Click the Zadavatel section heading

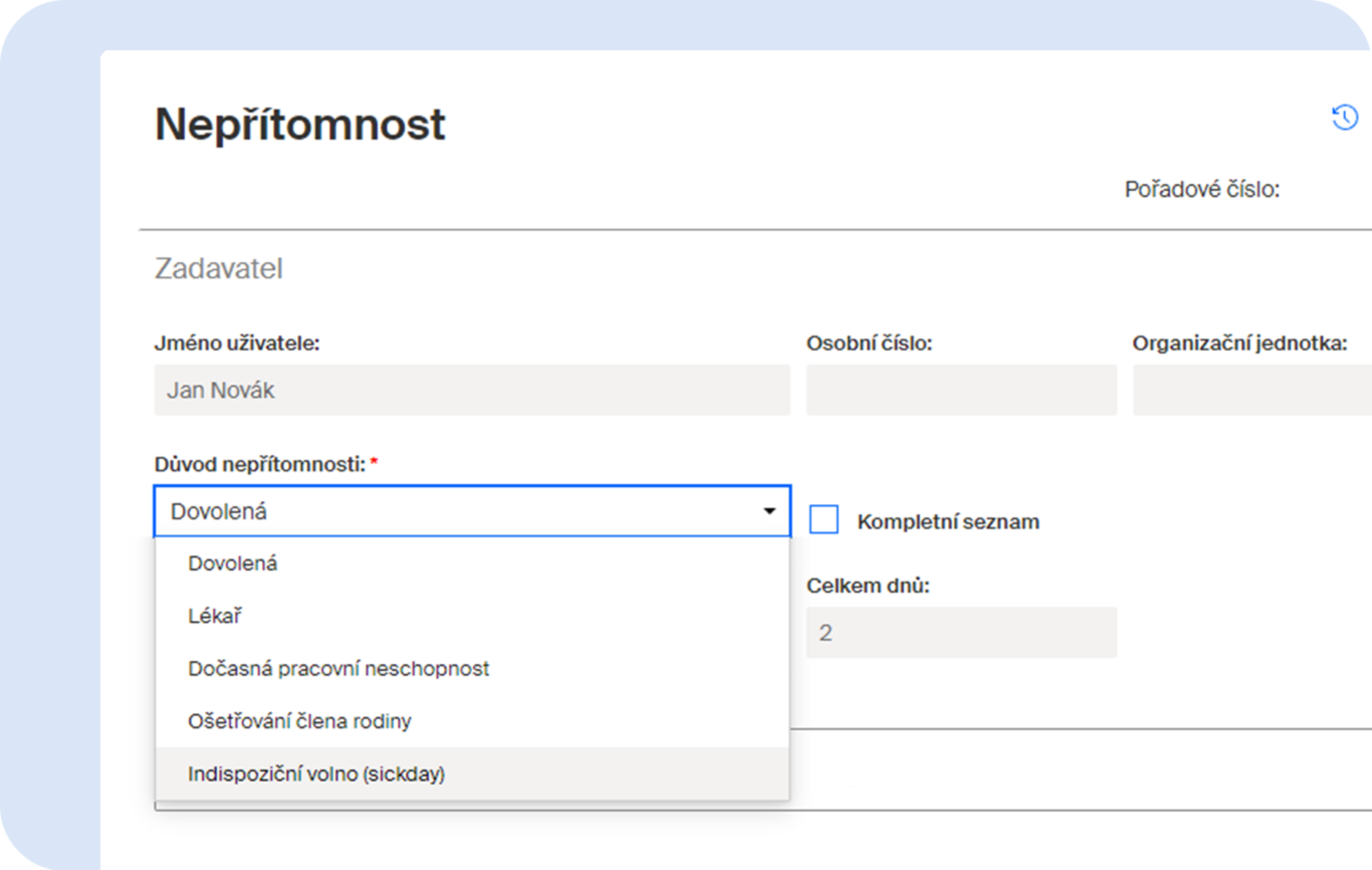[x=219, y=268]
